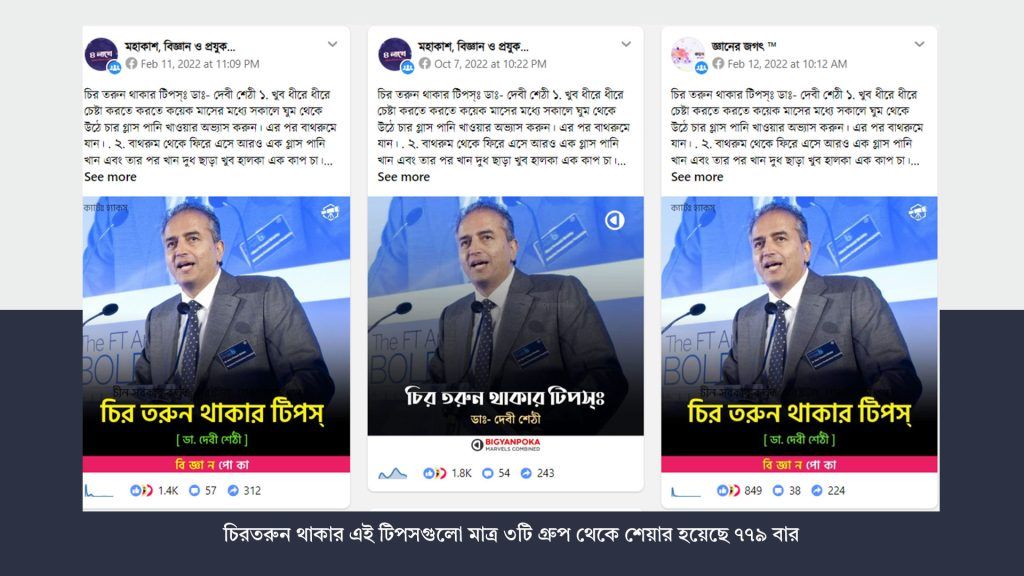The height and width of the screenshot is (576, 1024).
Task: Expand See more on the Feb 12 post
Action: 697,177
